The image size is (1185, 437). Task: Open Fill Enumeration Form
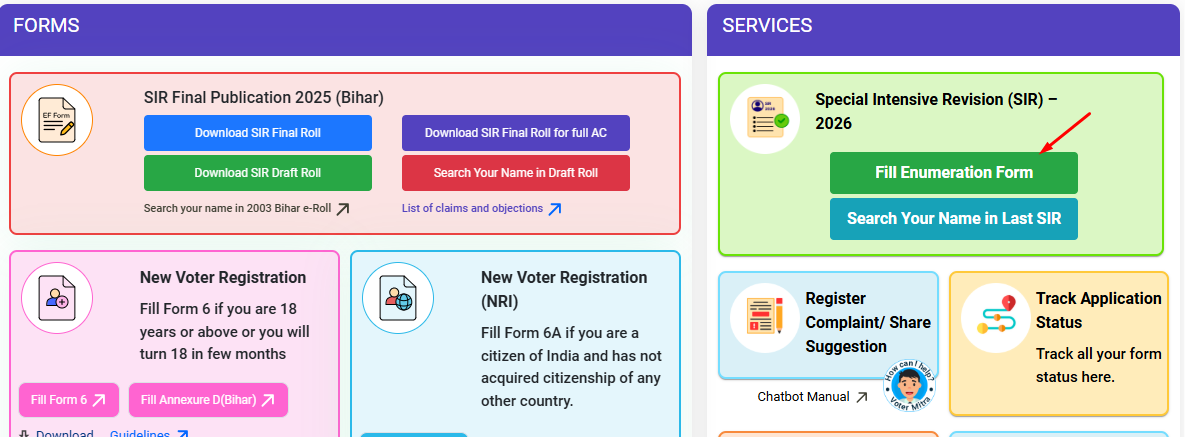pyautogui.click(x=954, y=173)
